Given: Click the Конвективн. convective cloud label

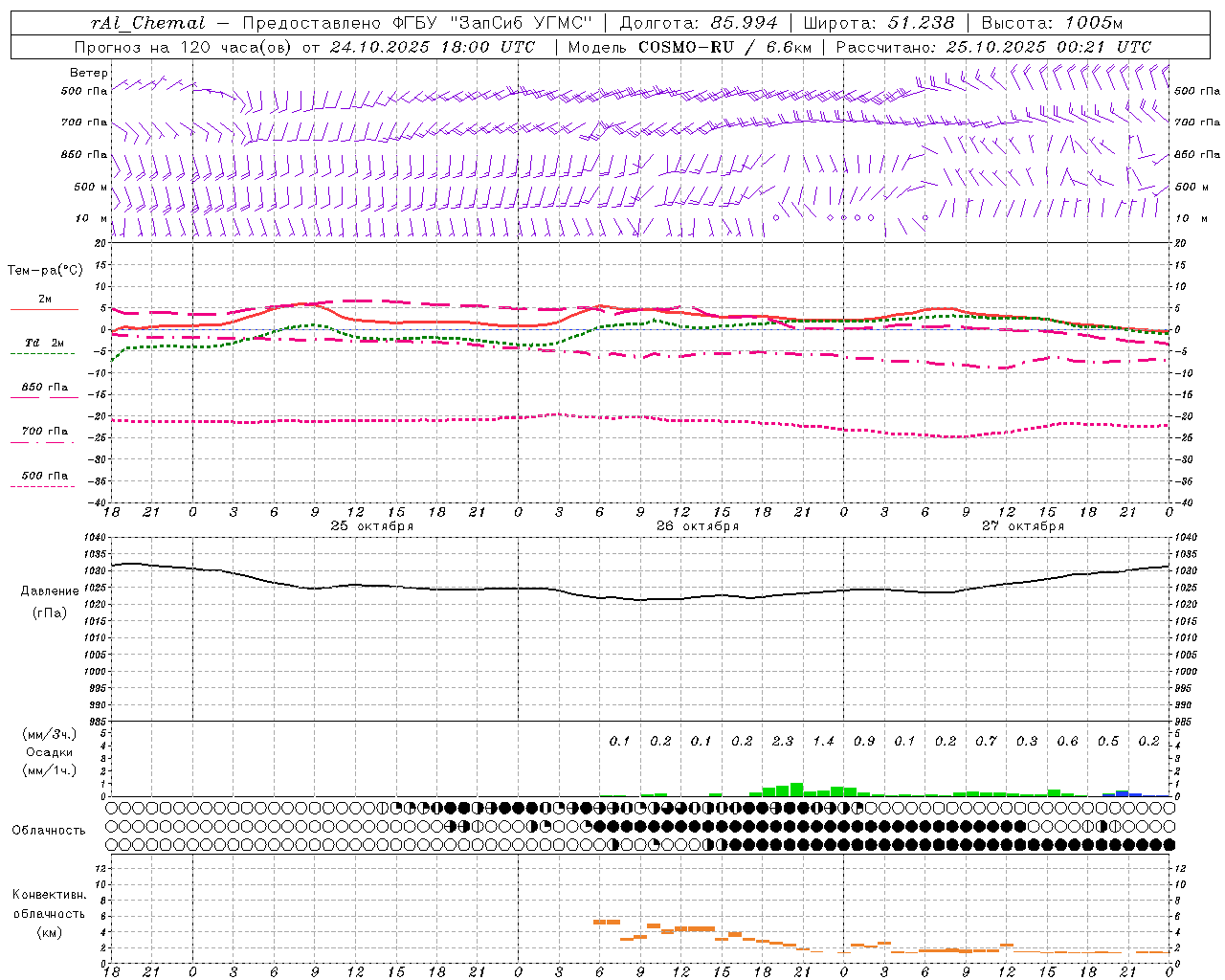Looking at the screenshot, I should coord(49,895).
